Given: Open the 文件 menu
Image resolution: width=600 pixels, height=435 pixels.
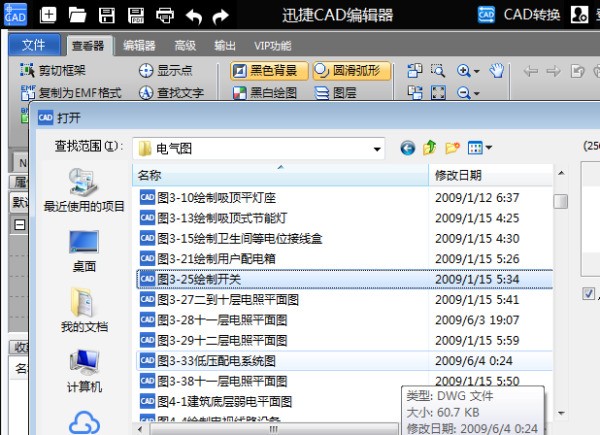Looking at the screenshot, I should (x=34, y=45).
